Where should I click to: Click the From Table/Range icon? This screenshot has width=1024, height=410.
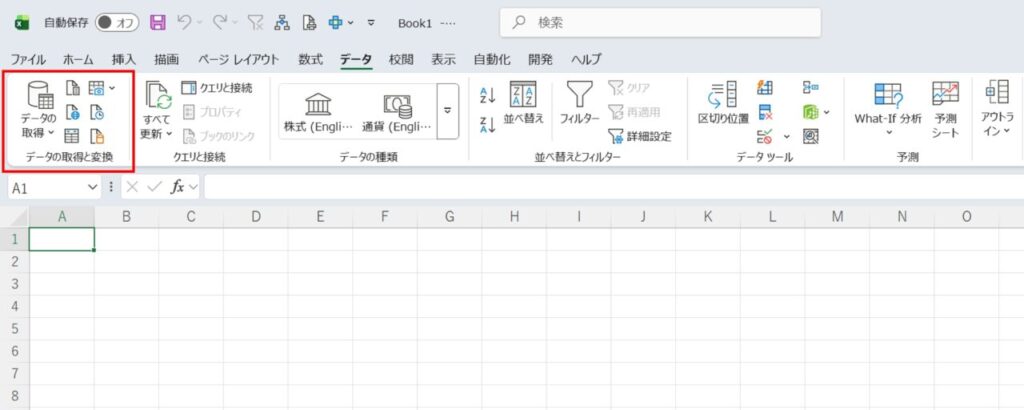(73, 136)
